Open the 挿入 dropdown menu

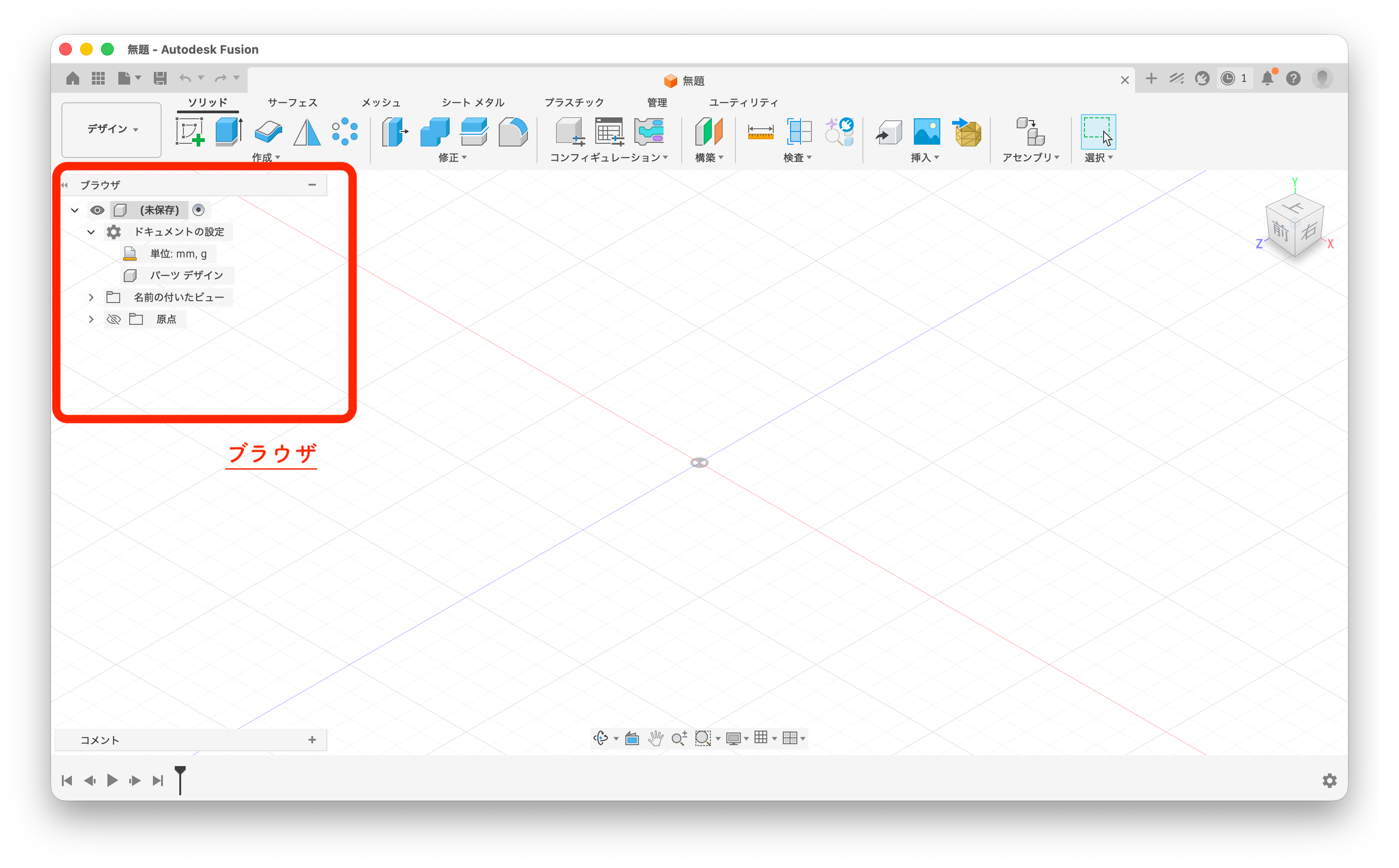(x=925, y=157)
